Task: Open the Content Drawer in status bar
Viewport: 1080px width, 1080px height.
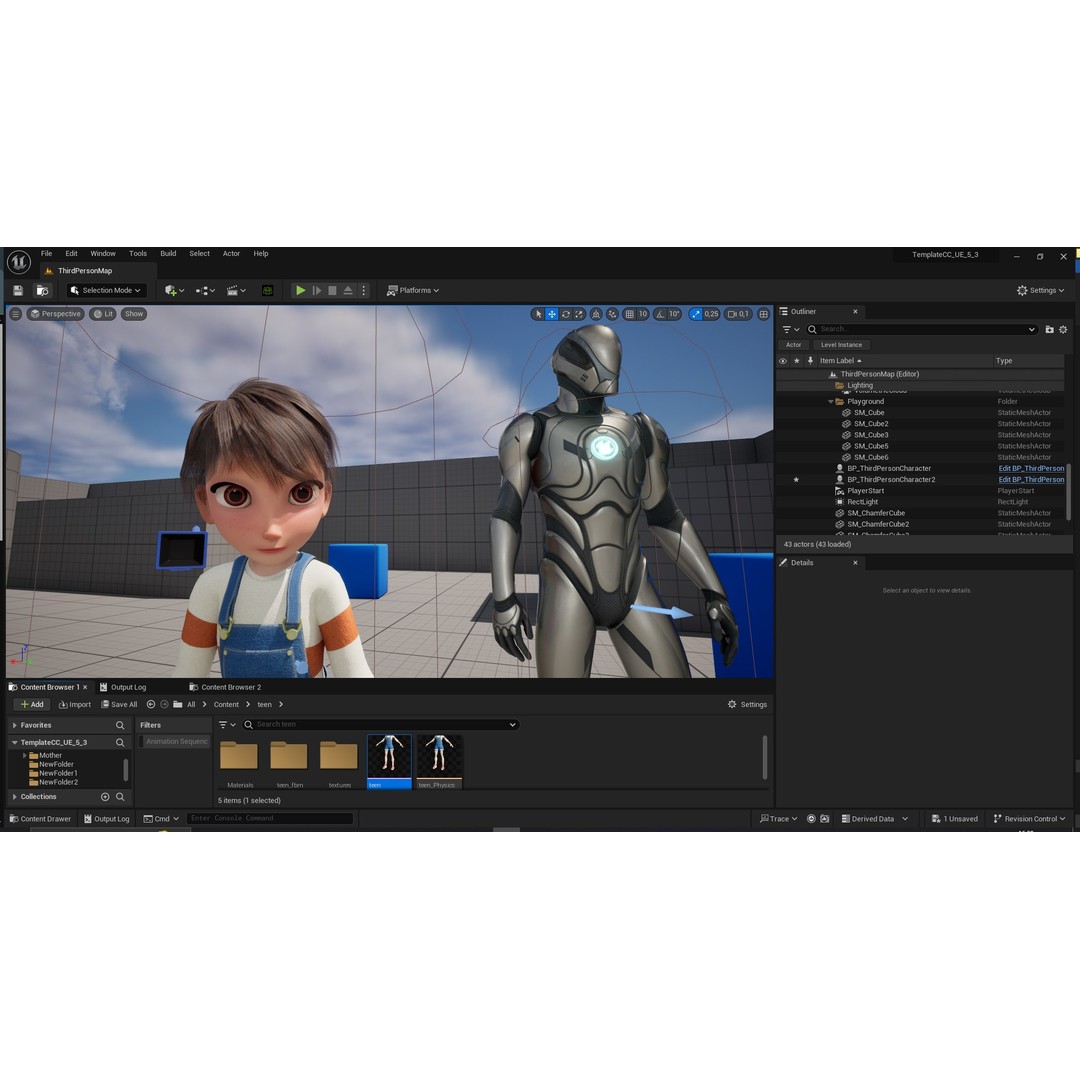Action: point(40,819)
